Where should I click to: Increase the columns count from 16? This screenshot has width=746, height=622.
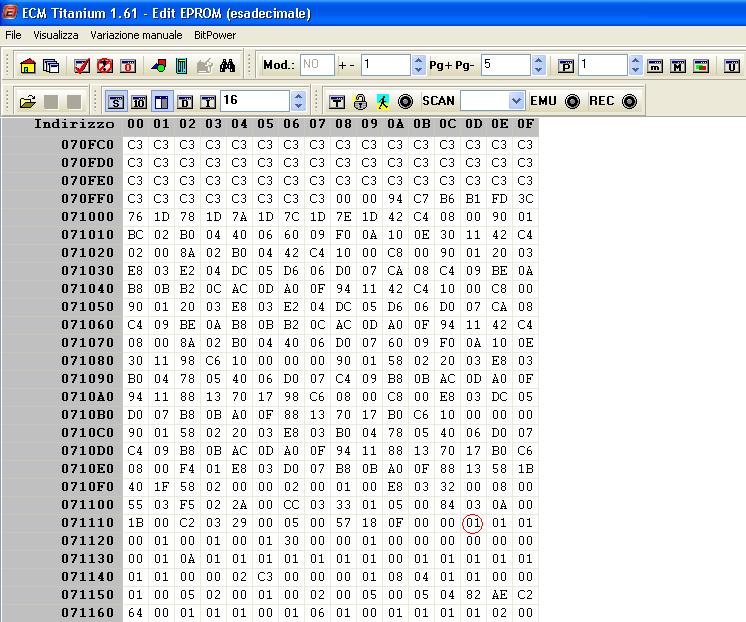click(x=298, y=96)
